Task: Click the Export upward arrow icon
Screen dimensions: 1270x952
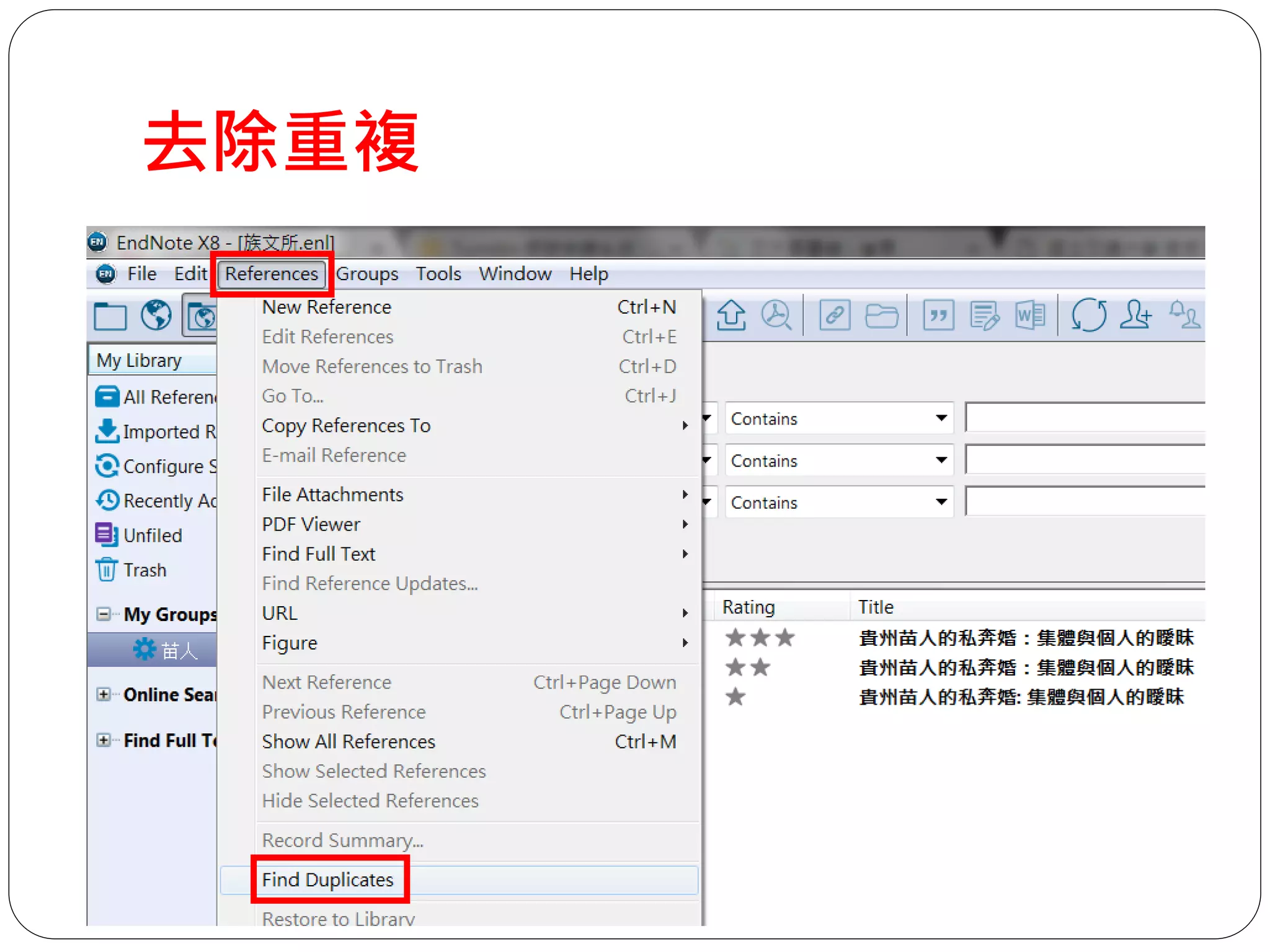Action: (731, 315)
